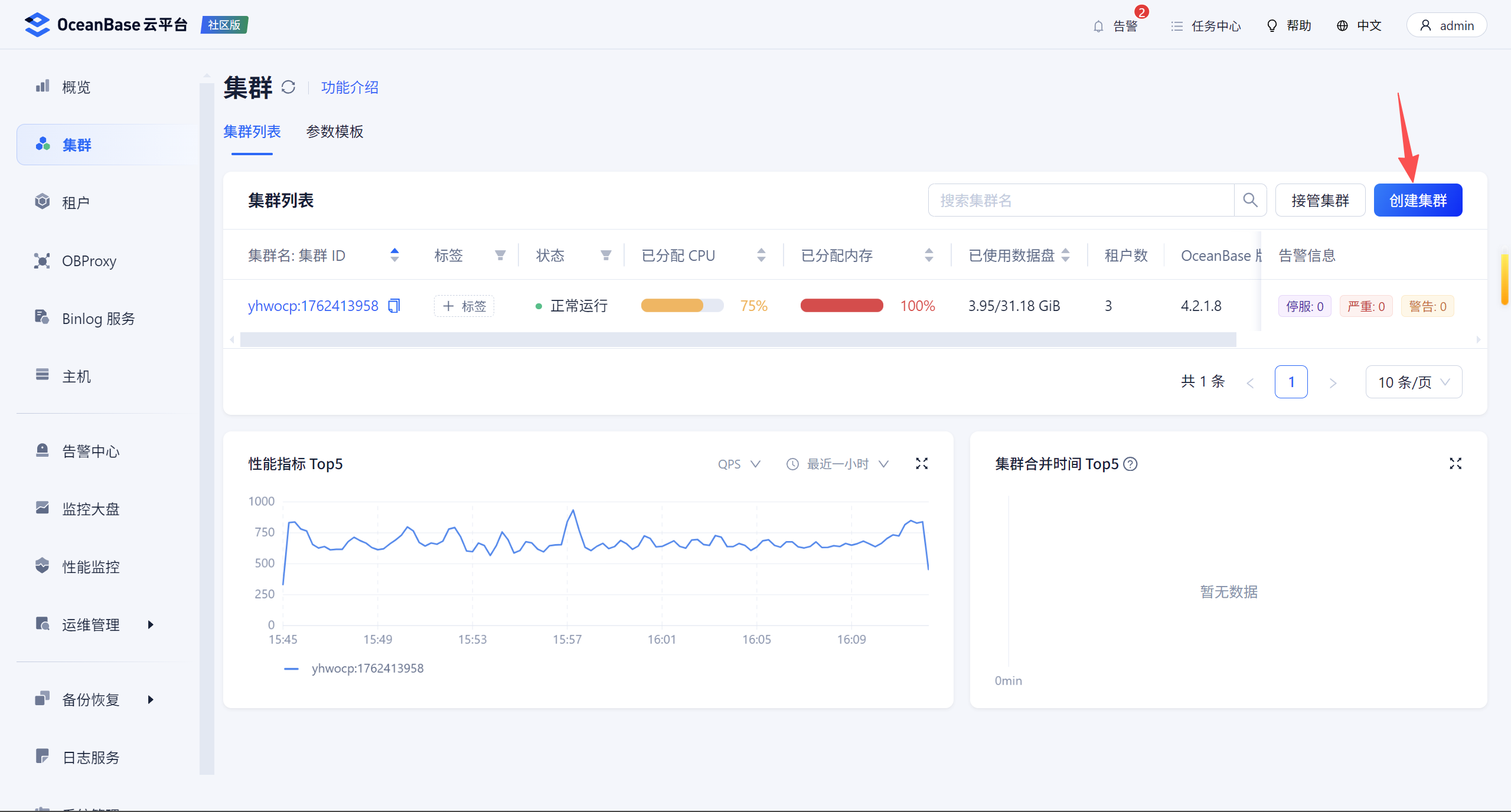Click the table horizontal scrollbar
The width and height of the screenshot is (1511, 812).
(x=737, y=339)
